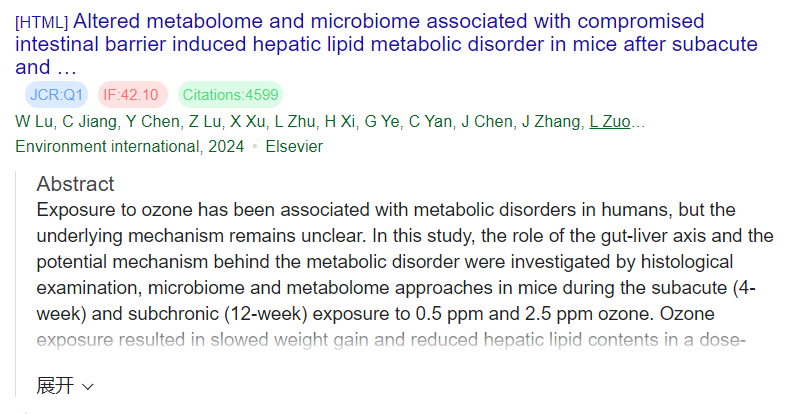
Task: Open author L Zuo's underlined profile link
Action: pyautogui.click(x=610, y=122)
